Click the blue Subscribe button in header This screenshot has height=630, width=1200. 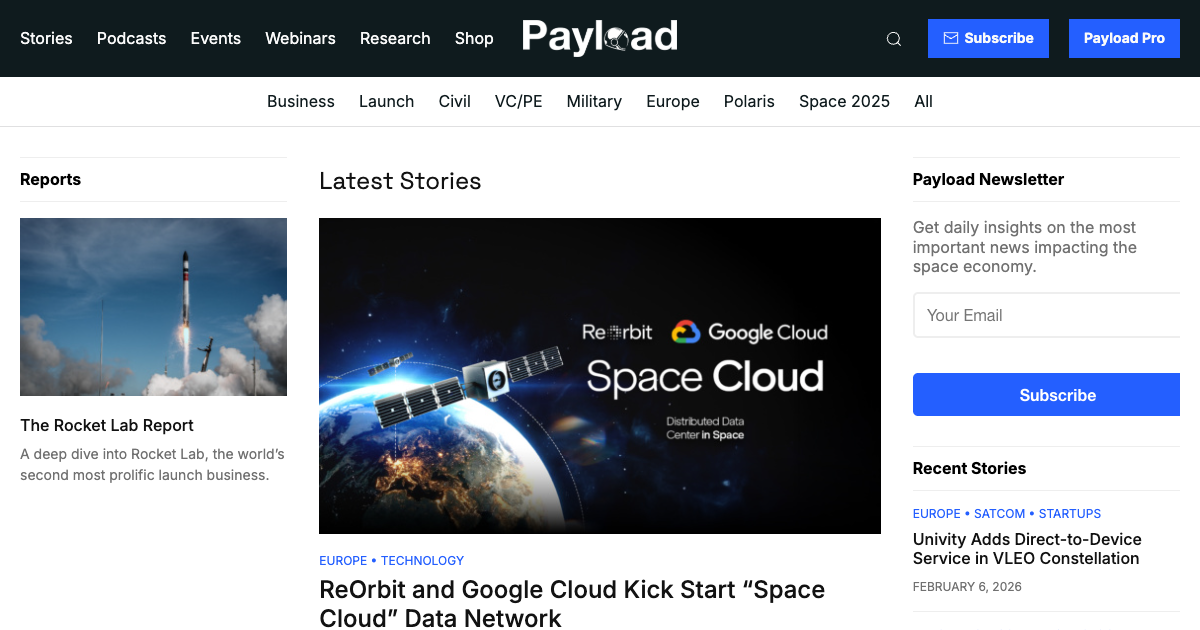click(x=988, y=38)
